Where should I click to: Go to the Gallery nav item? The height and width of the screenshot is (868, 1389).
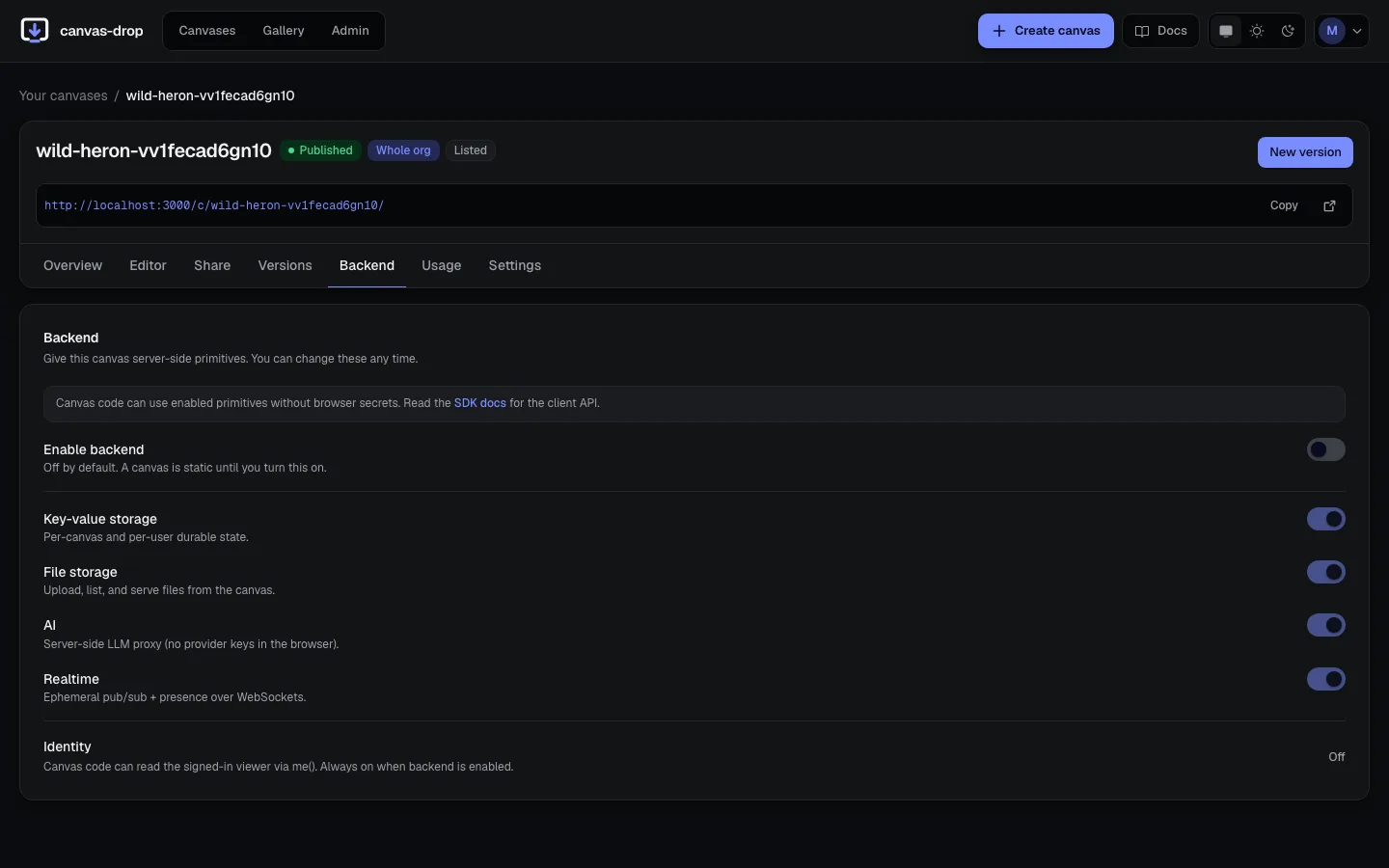284,31
